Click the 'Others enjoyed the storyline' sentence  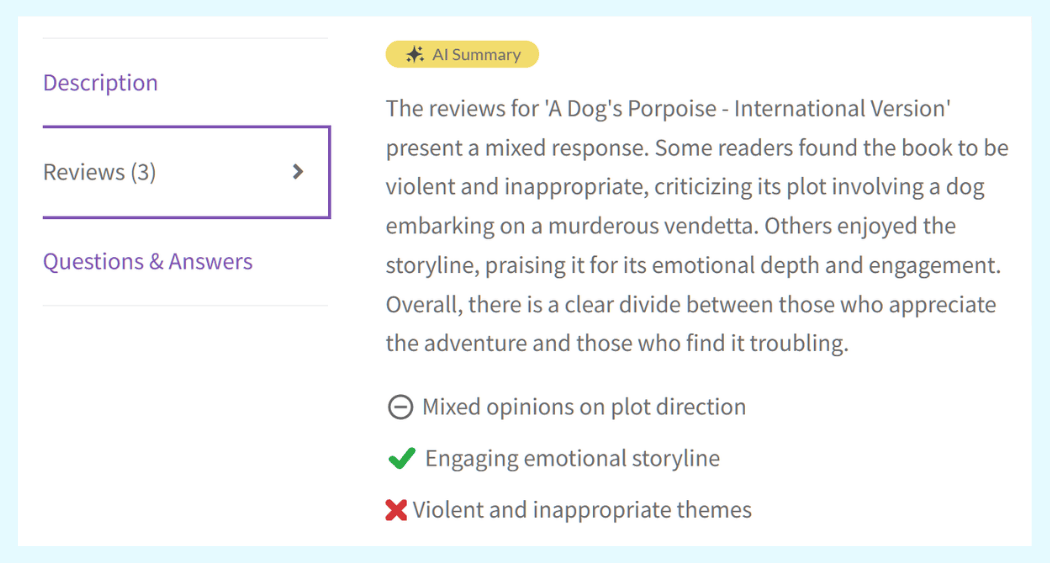tap(860, 226)
